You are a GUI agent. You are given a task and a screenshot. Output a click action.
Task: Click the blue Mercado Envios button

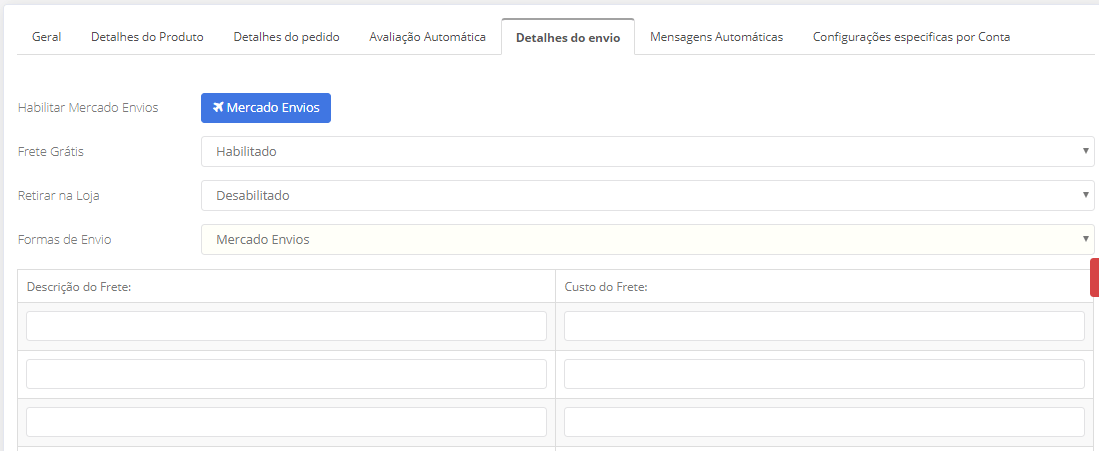point(266,108)
